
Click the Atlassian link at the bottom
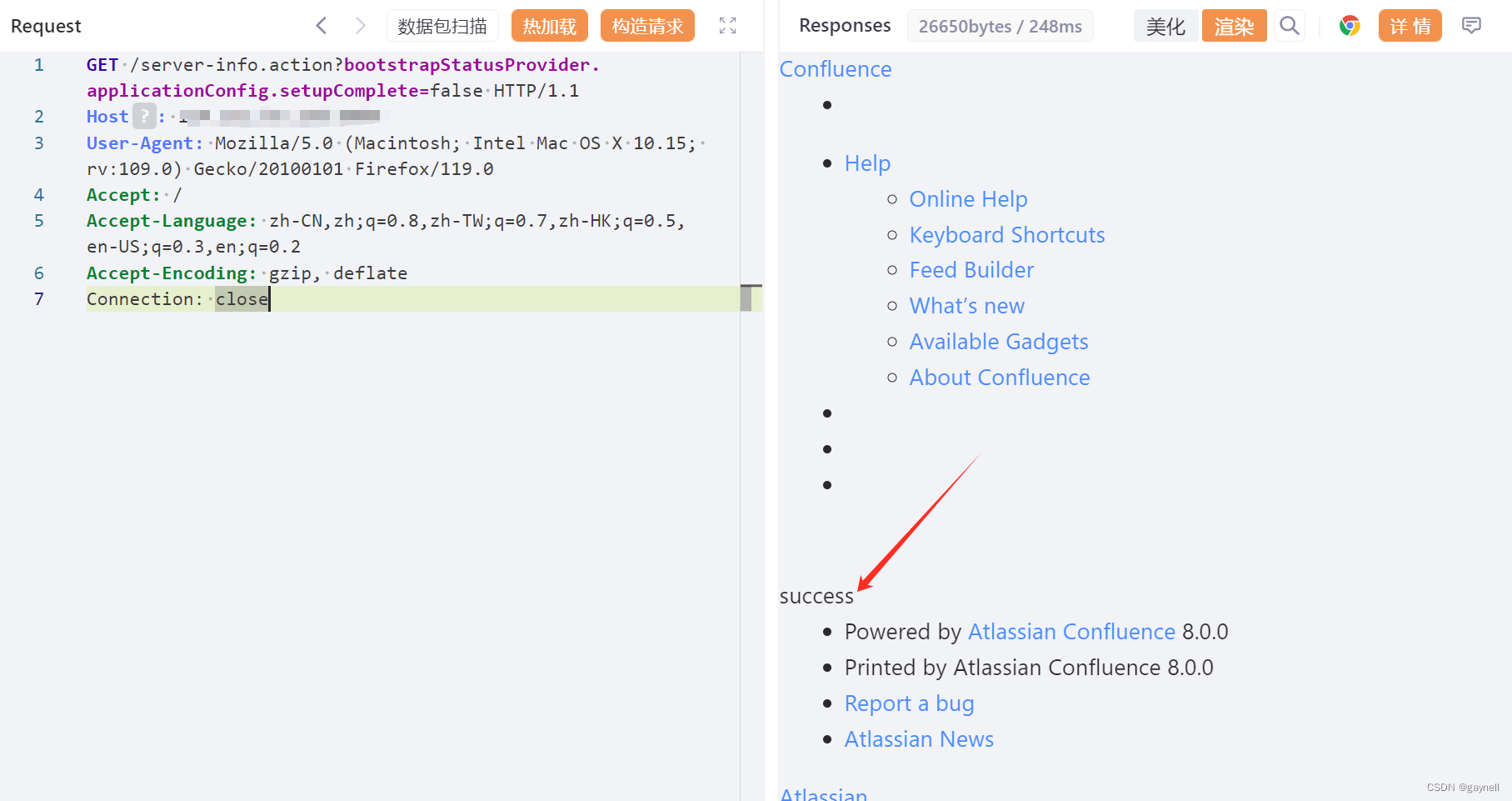[823, 793]
